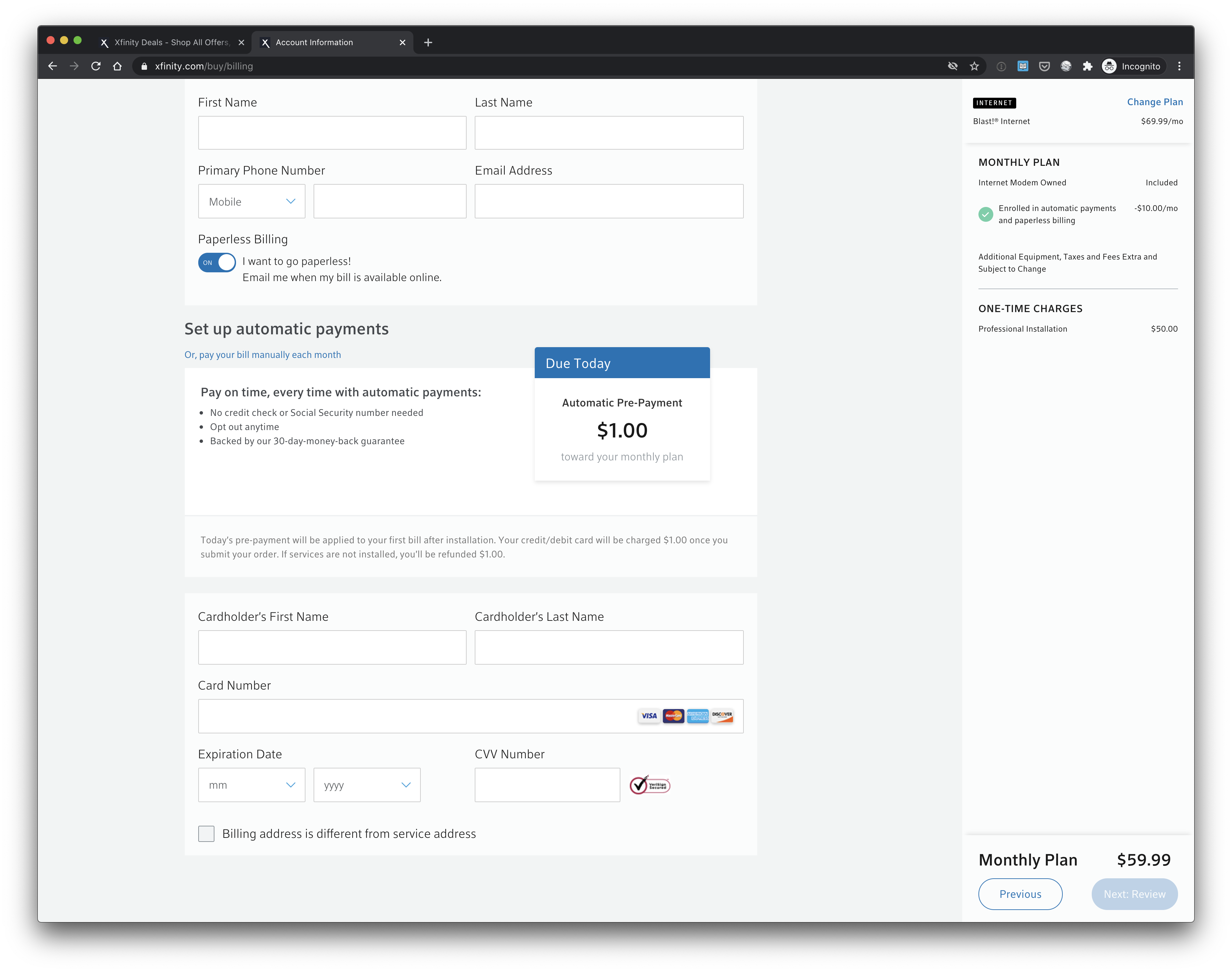This screenshot has height=972, width=1232.
Task: Bookmark page with the star icon
Action: coord(974,66)
